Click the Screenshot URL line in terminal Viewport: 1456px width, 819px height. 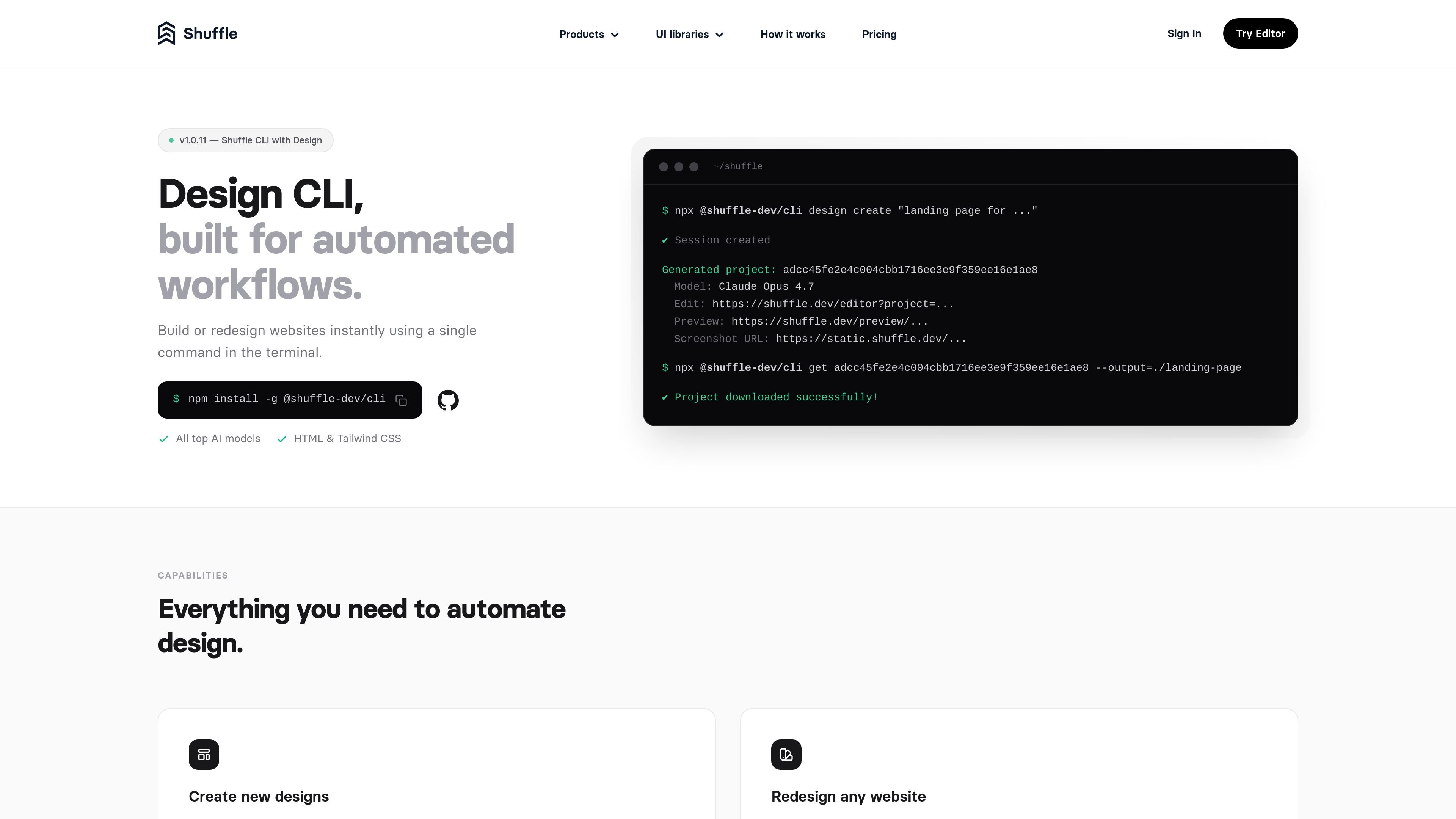coord(820,339)
